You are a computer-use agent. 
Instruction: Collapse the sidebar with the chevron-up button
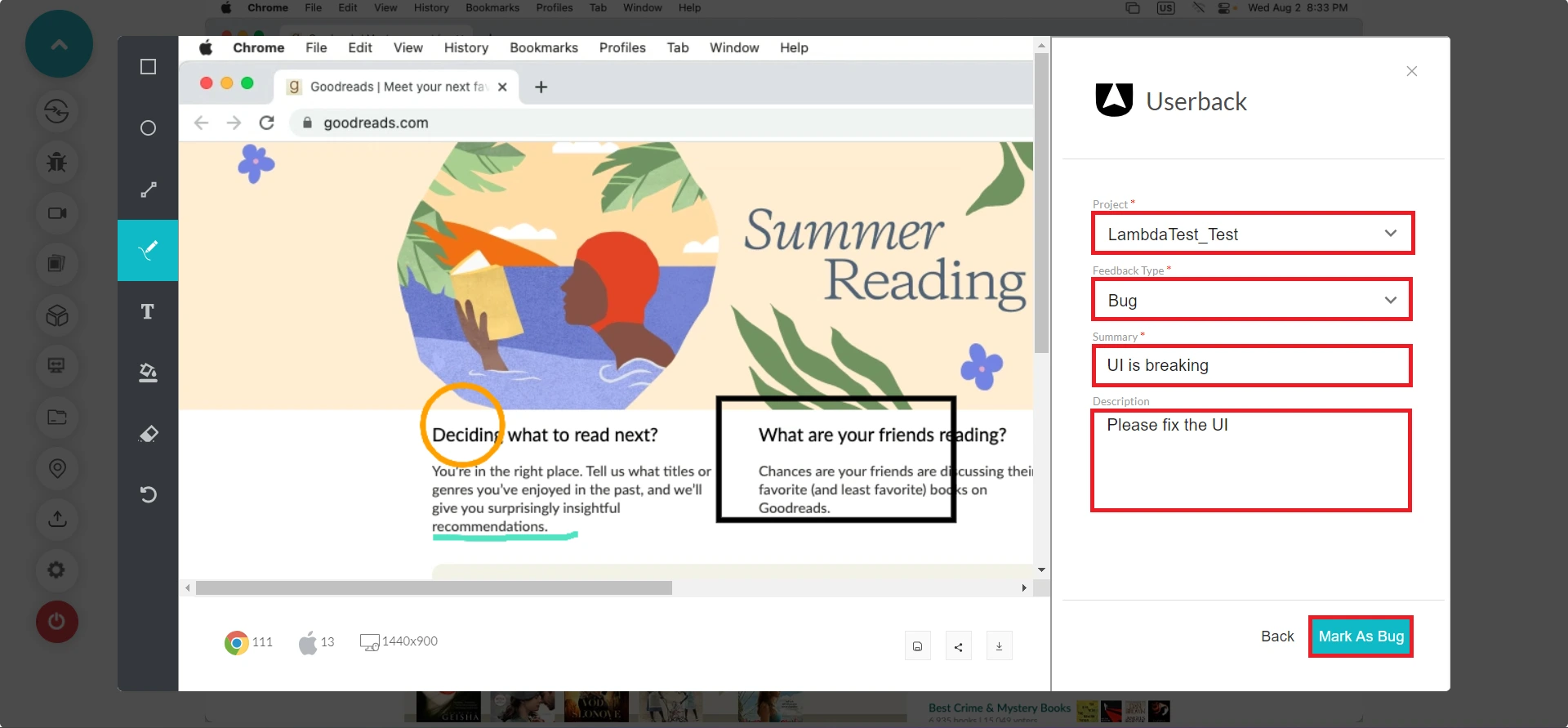click(59, 44)
